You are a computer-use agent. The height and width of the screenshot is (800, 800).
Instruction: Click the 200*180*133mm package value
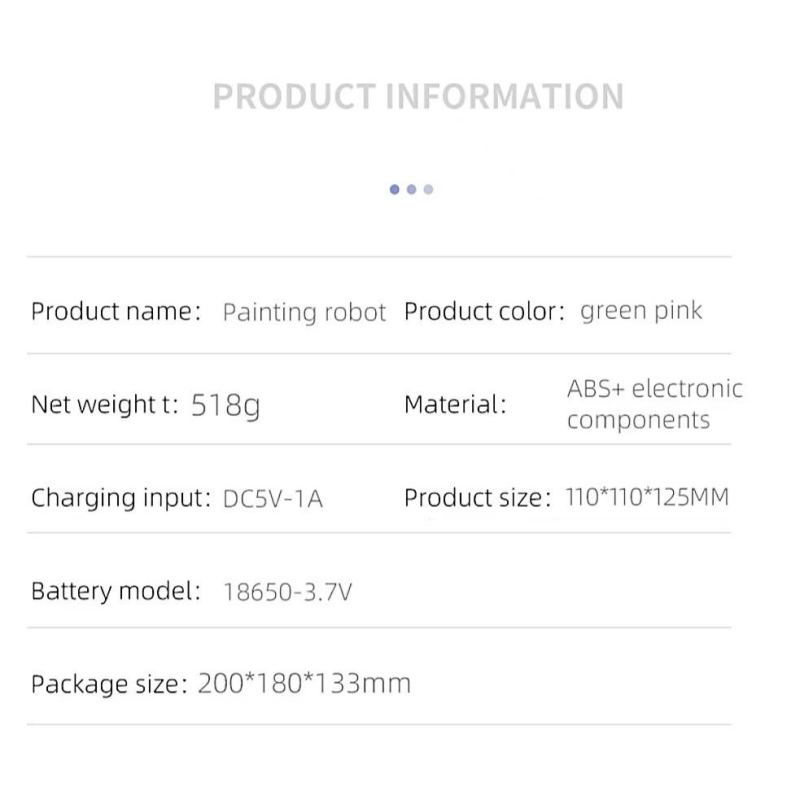pos(304,684)
